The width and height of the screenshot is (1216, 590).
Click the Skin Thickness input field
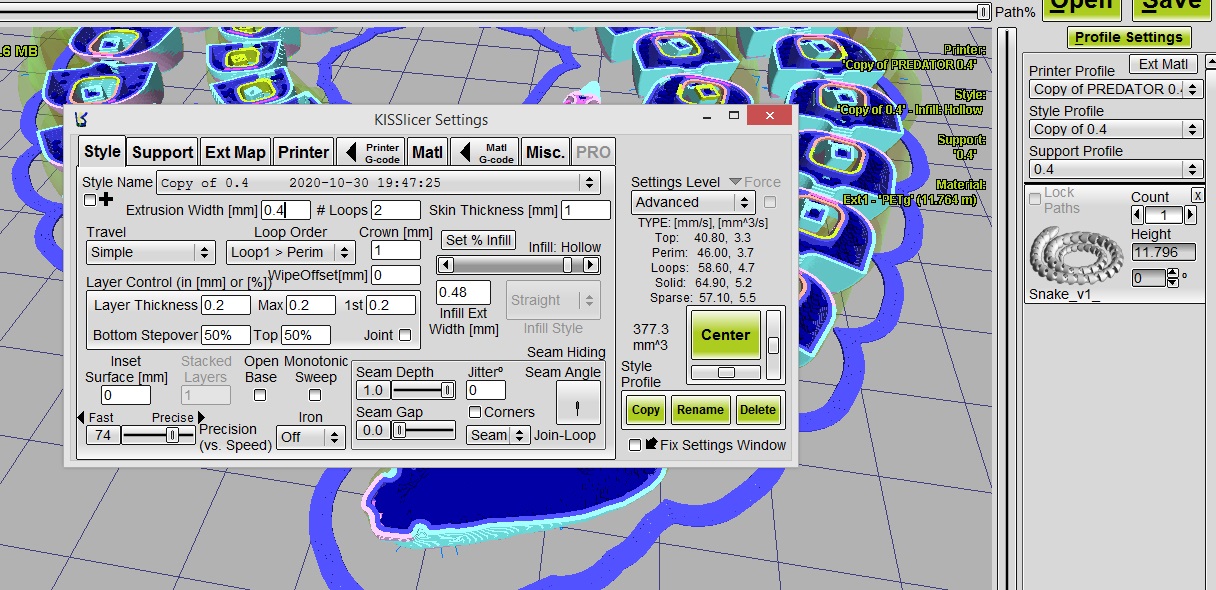[x=585, y=210]
